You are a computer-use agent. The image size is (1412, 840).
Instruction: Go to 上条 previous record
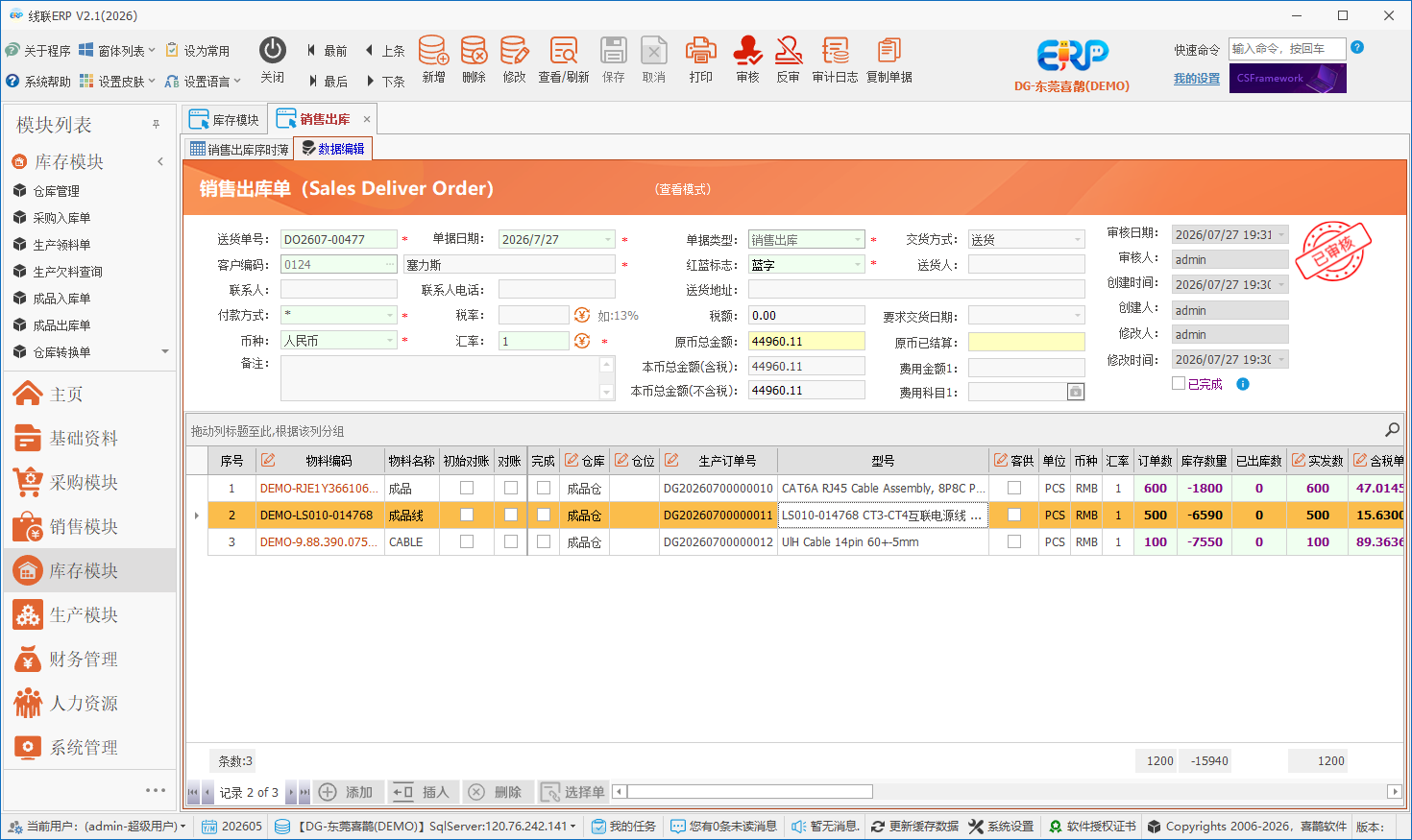(x=384, y=50)
